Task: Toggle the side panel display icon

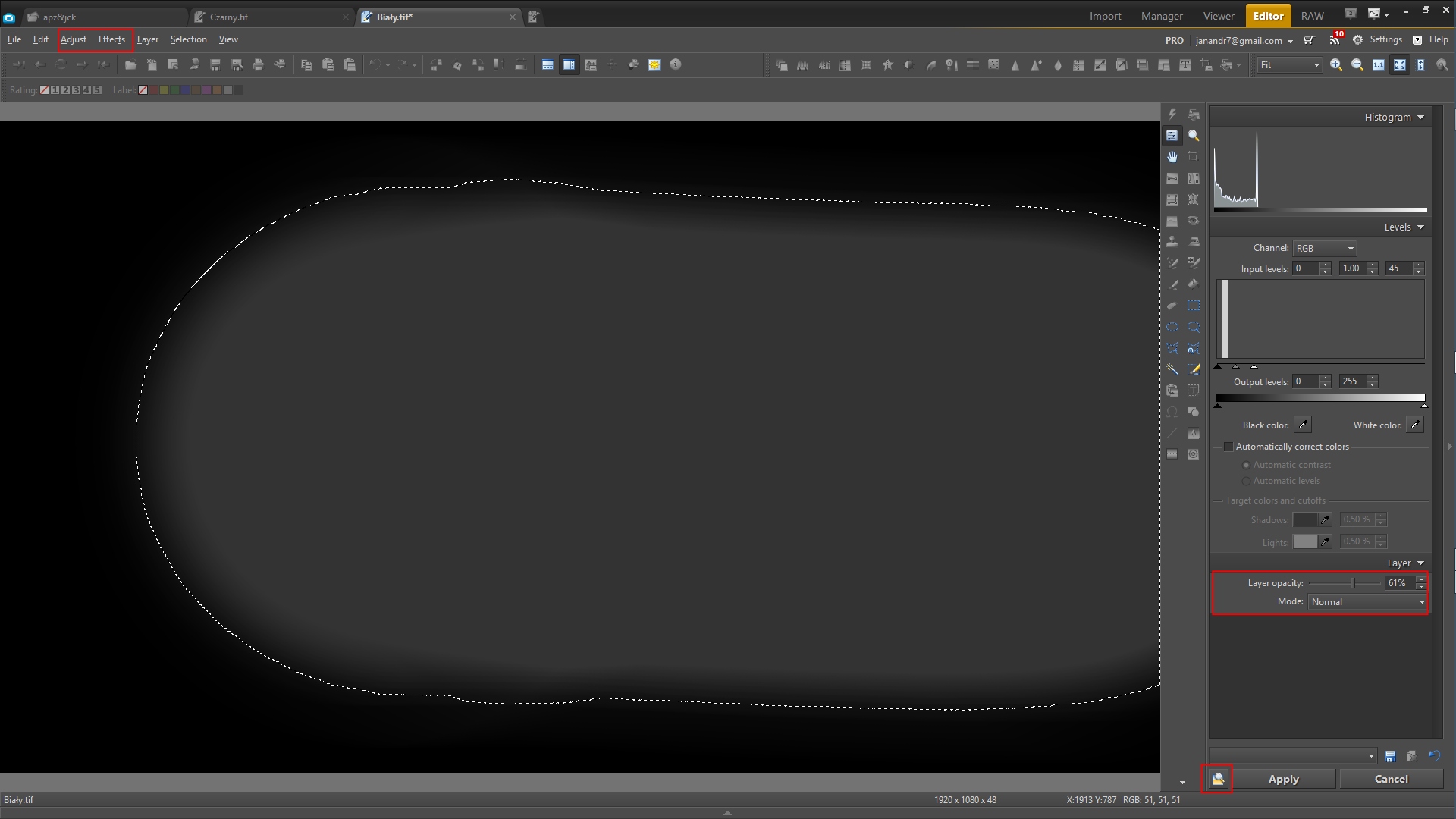Action: pyautogui.click(x=569, y=65)
